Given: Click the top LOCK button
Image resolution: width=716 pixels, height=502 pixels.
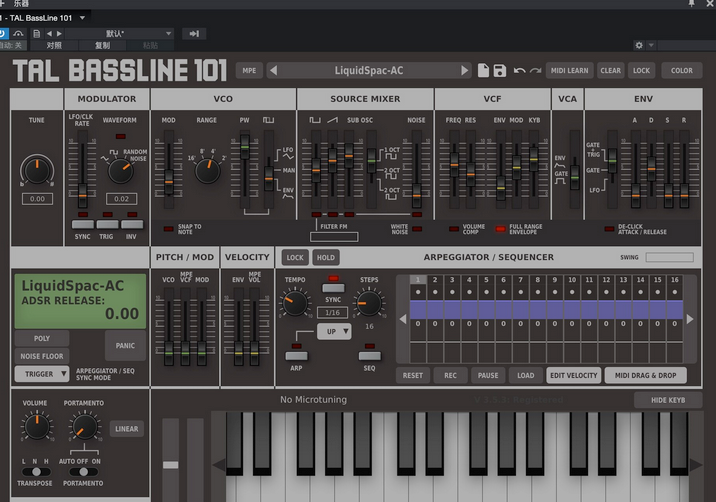Looking at the screenshot, I should coord(641,70).
